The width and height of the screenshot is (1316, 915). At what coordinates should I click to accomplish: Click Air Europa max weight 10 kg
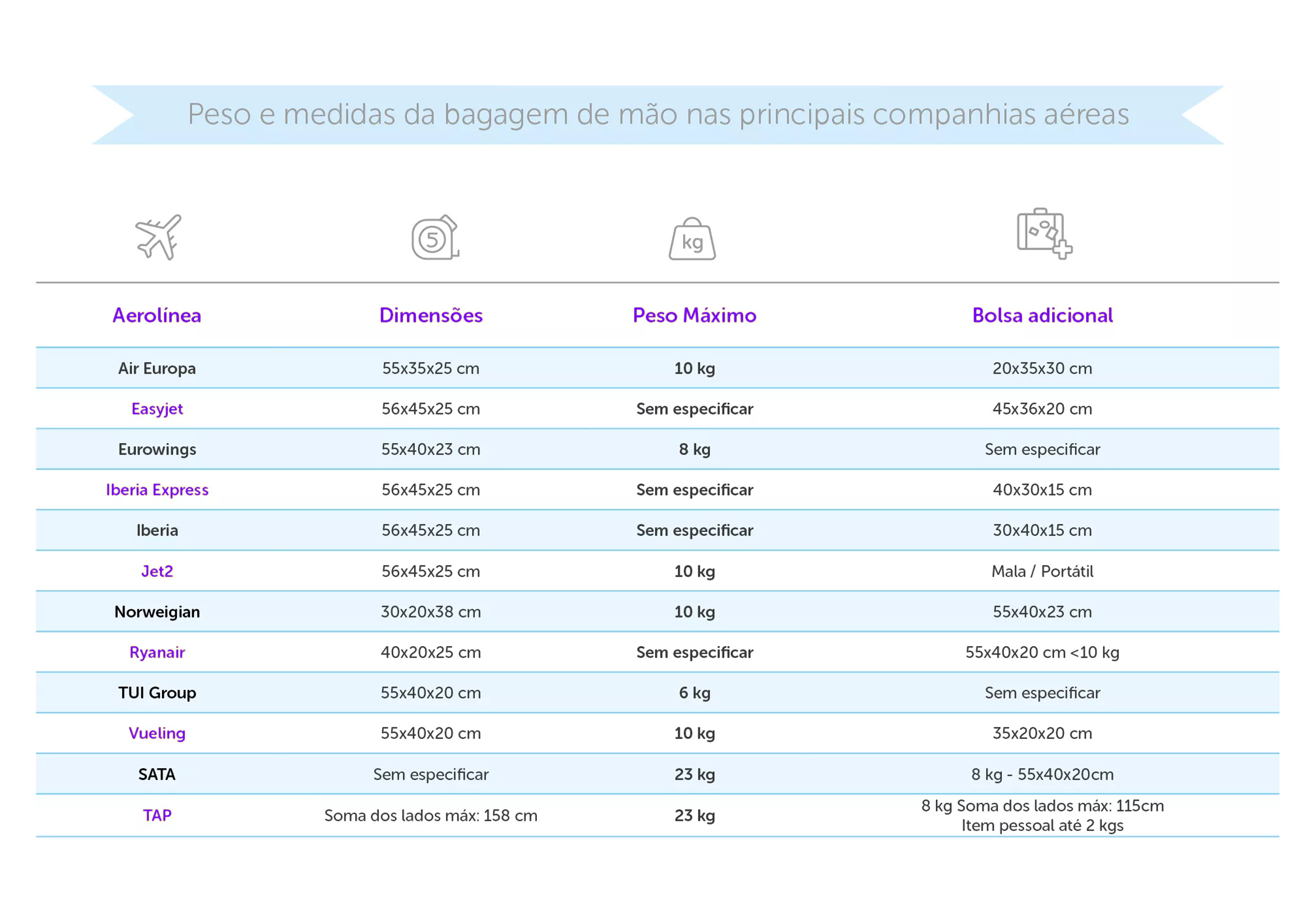[695, 368]
